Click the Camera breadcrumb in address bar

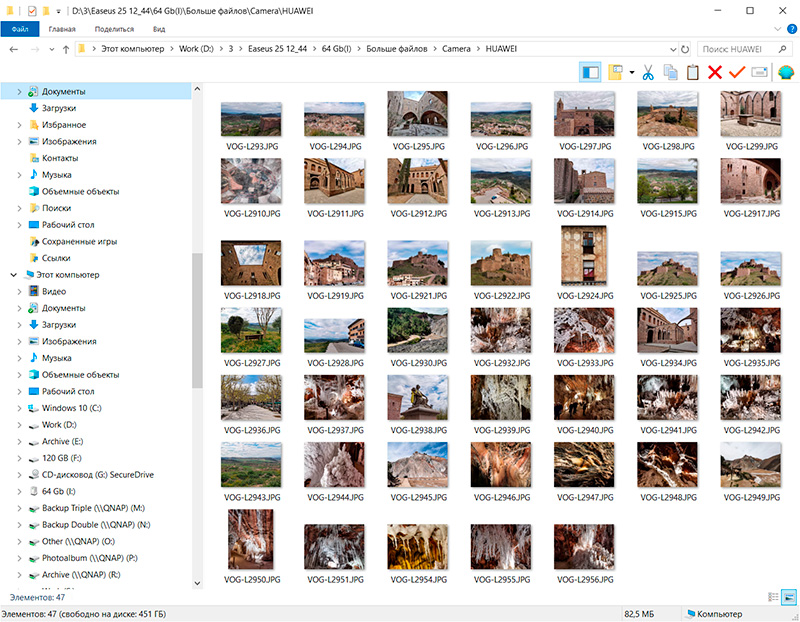458,48
